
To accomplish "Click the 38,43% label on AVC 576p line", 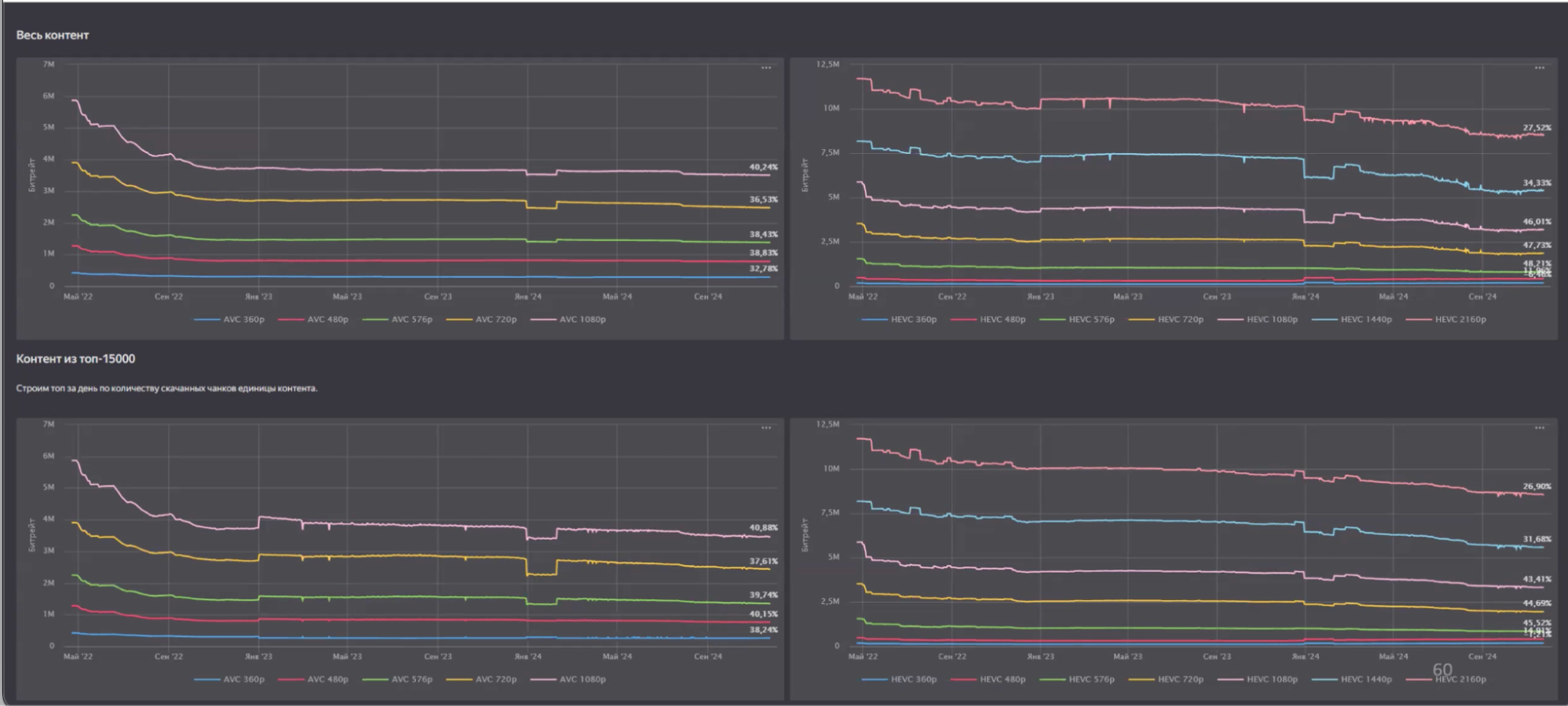I will click(763, 235).
